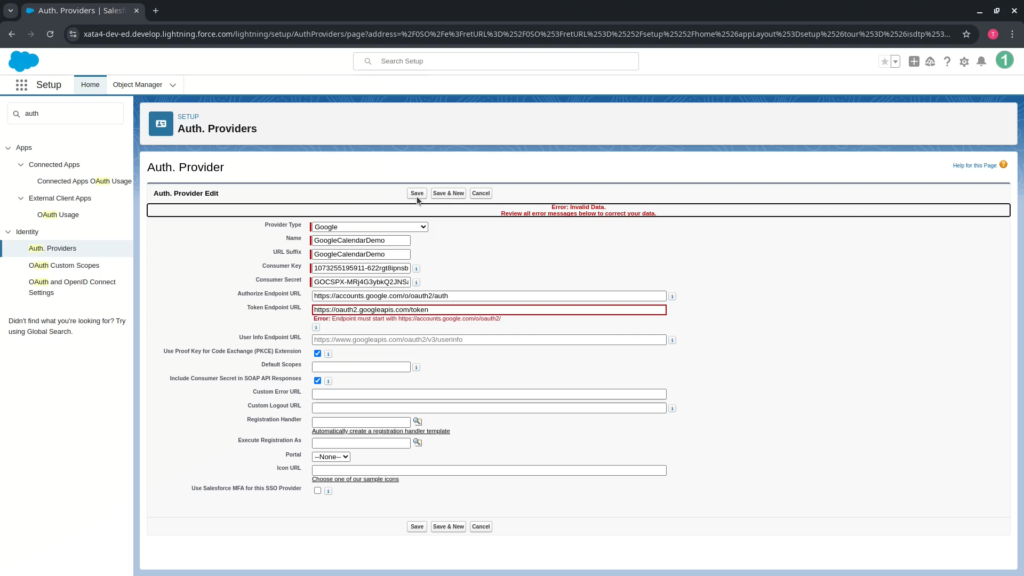This screenshot has height=576, width=1024.
Task: Toggle the PKCE Extension checkbox
Action: tap(317, 353)
